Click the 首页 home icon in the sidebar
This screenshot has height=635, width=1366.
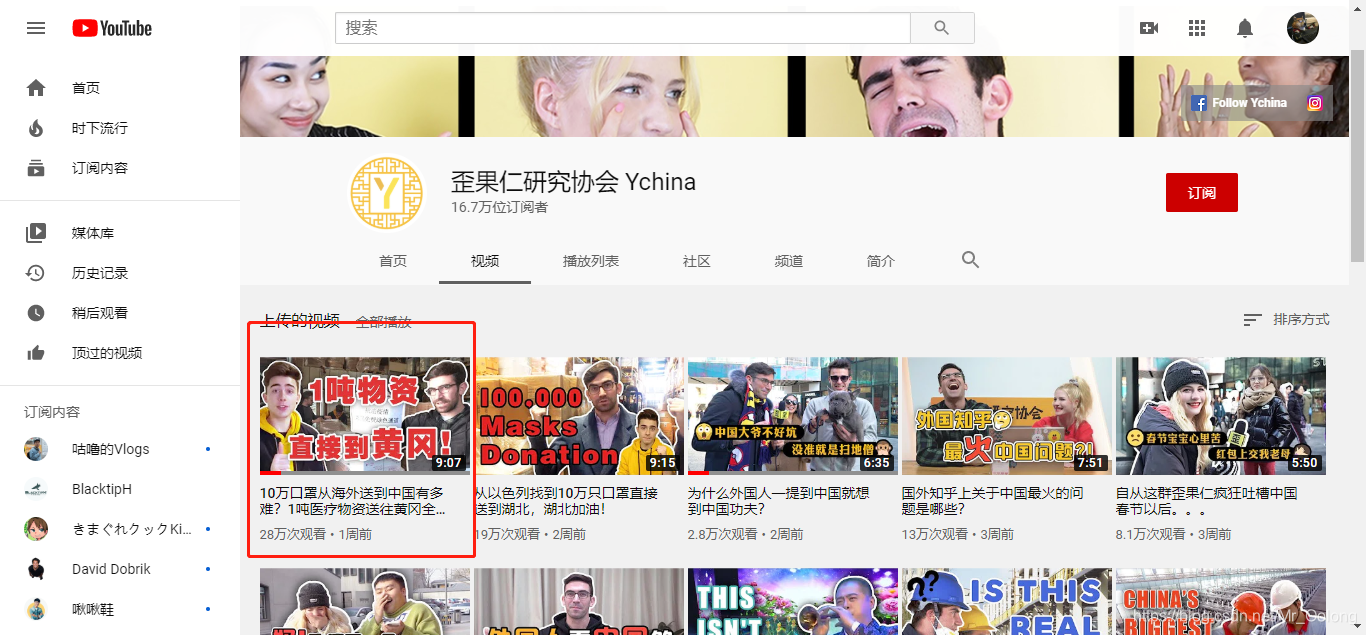[x=36, y=88]
